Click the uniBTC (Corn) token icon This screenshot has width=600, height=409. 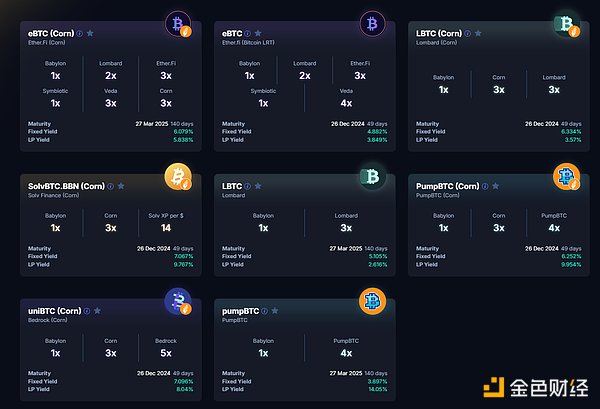(x=177, y=302)
